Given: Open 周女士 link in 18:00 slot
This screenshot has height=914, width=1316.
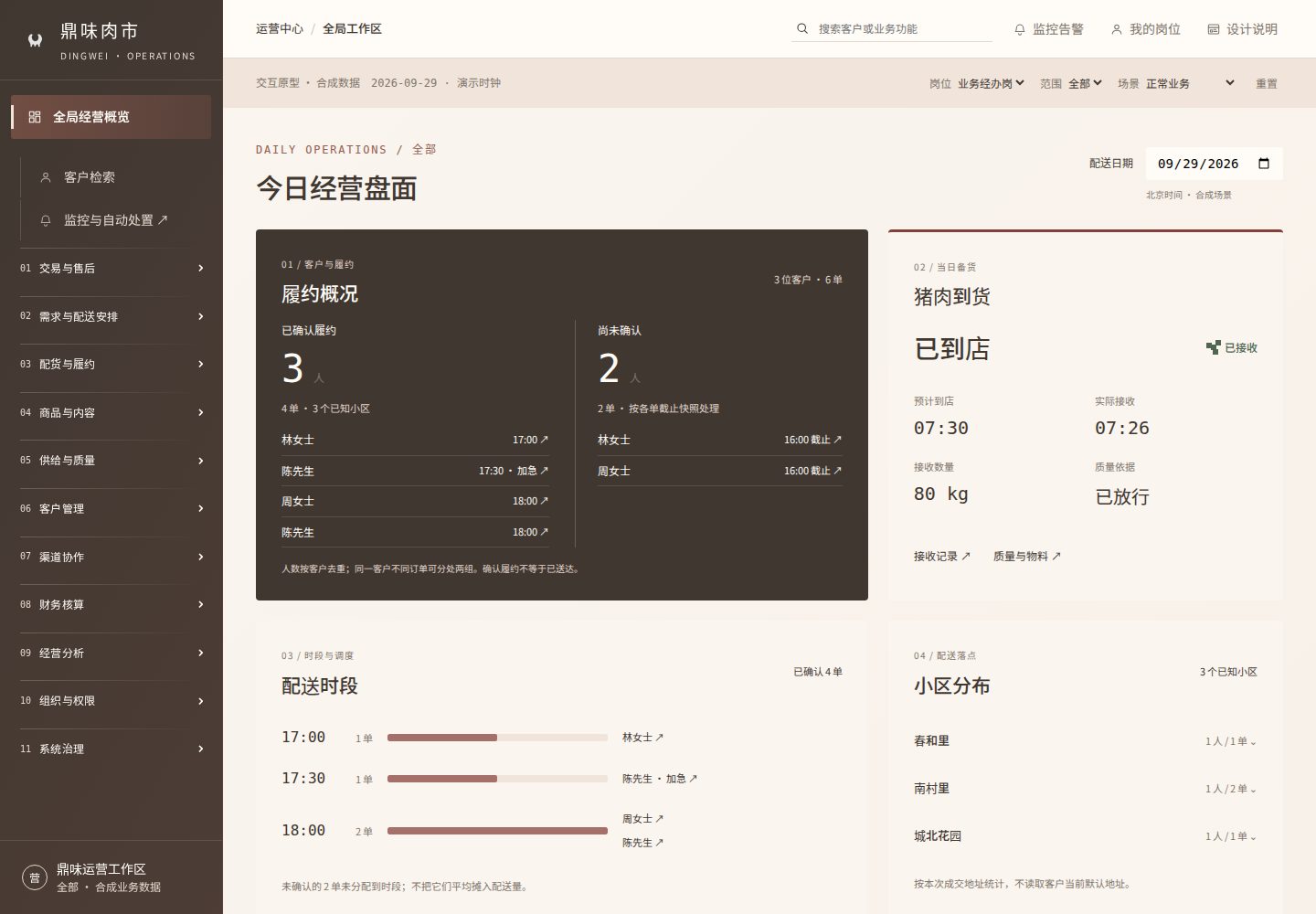Looking at the screenshot, I should pos(643,819).
